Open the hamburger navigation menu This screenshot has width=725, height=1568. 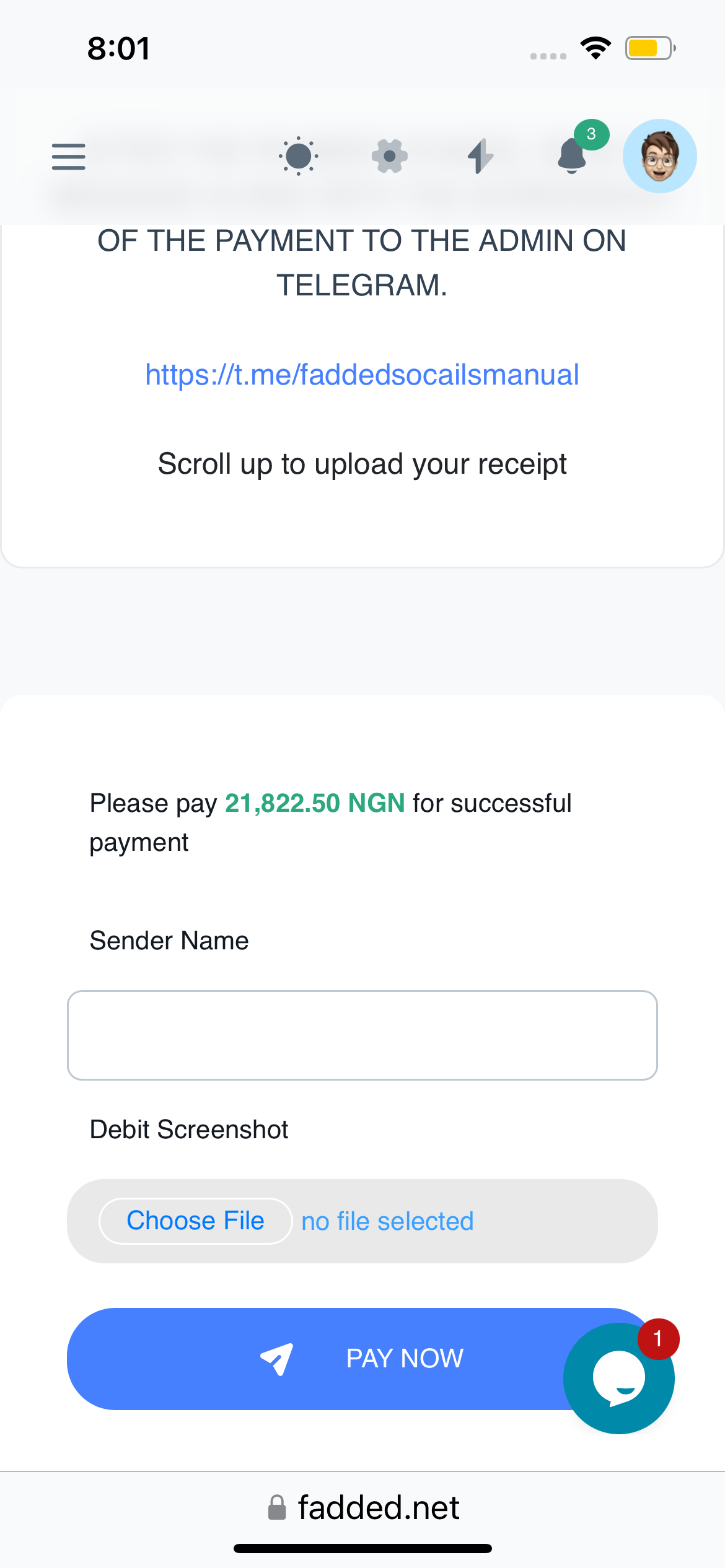(x=68, y=156)
